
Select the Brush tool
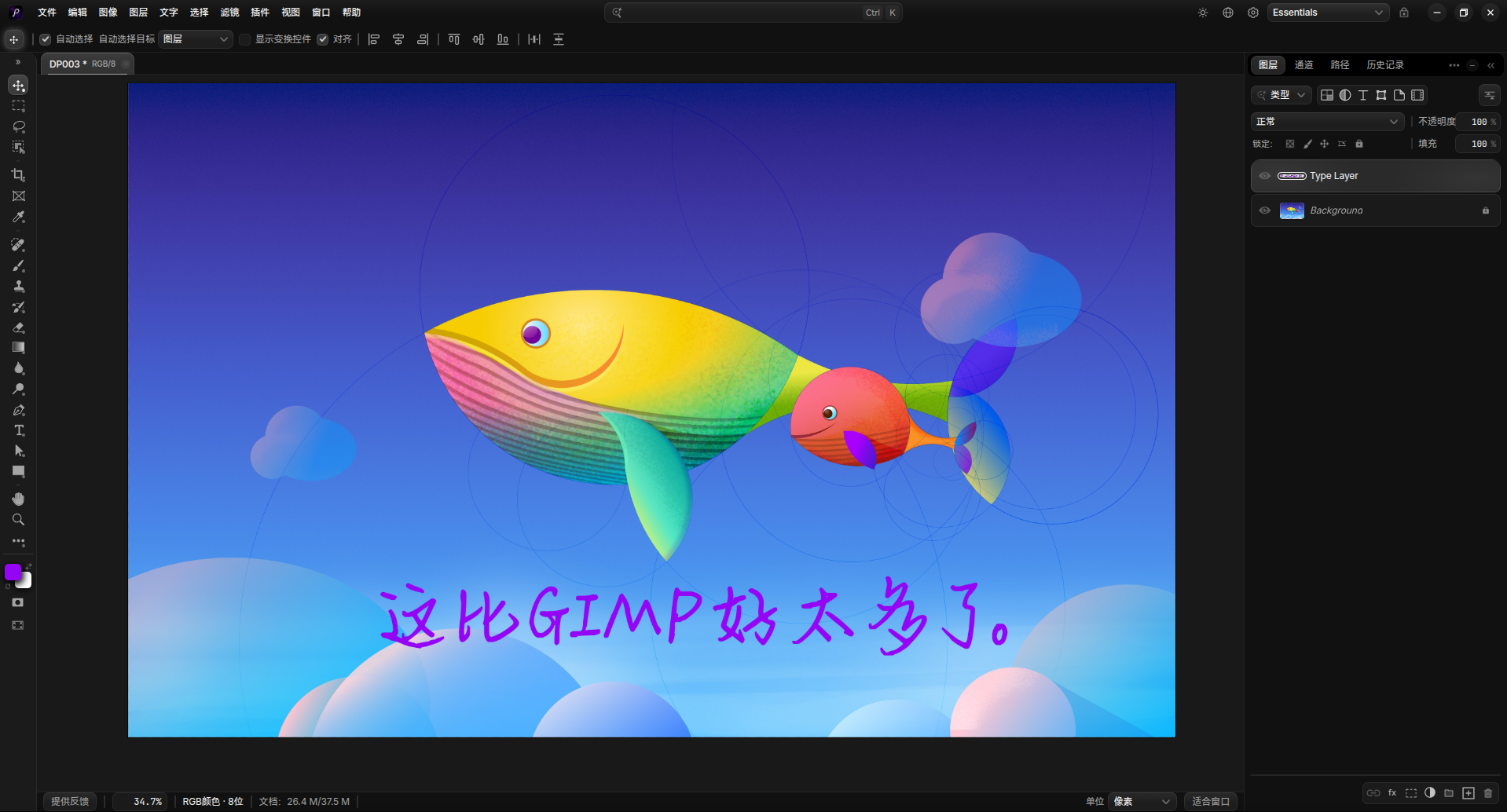point(18,266)
